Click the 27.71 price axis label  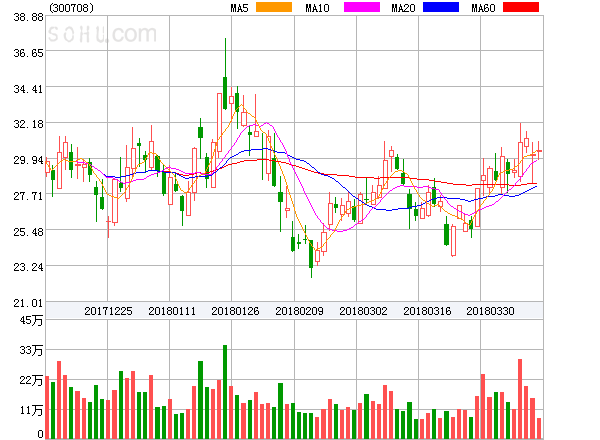pyautogui.click(x=28, y=196)
